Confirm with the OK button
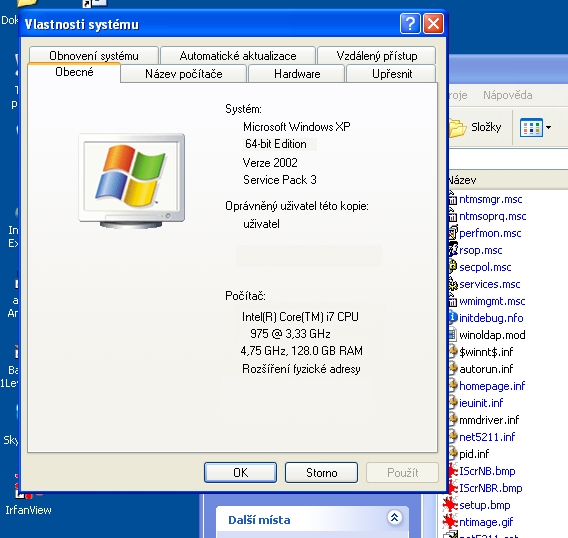 (241, 472)
